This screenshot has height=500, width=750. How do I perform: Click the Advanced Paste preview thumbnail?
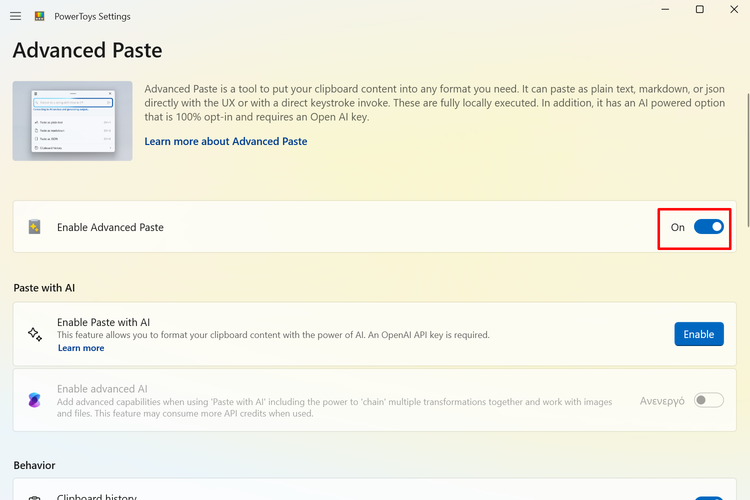72,121
